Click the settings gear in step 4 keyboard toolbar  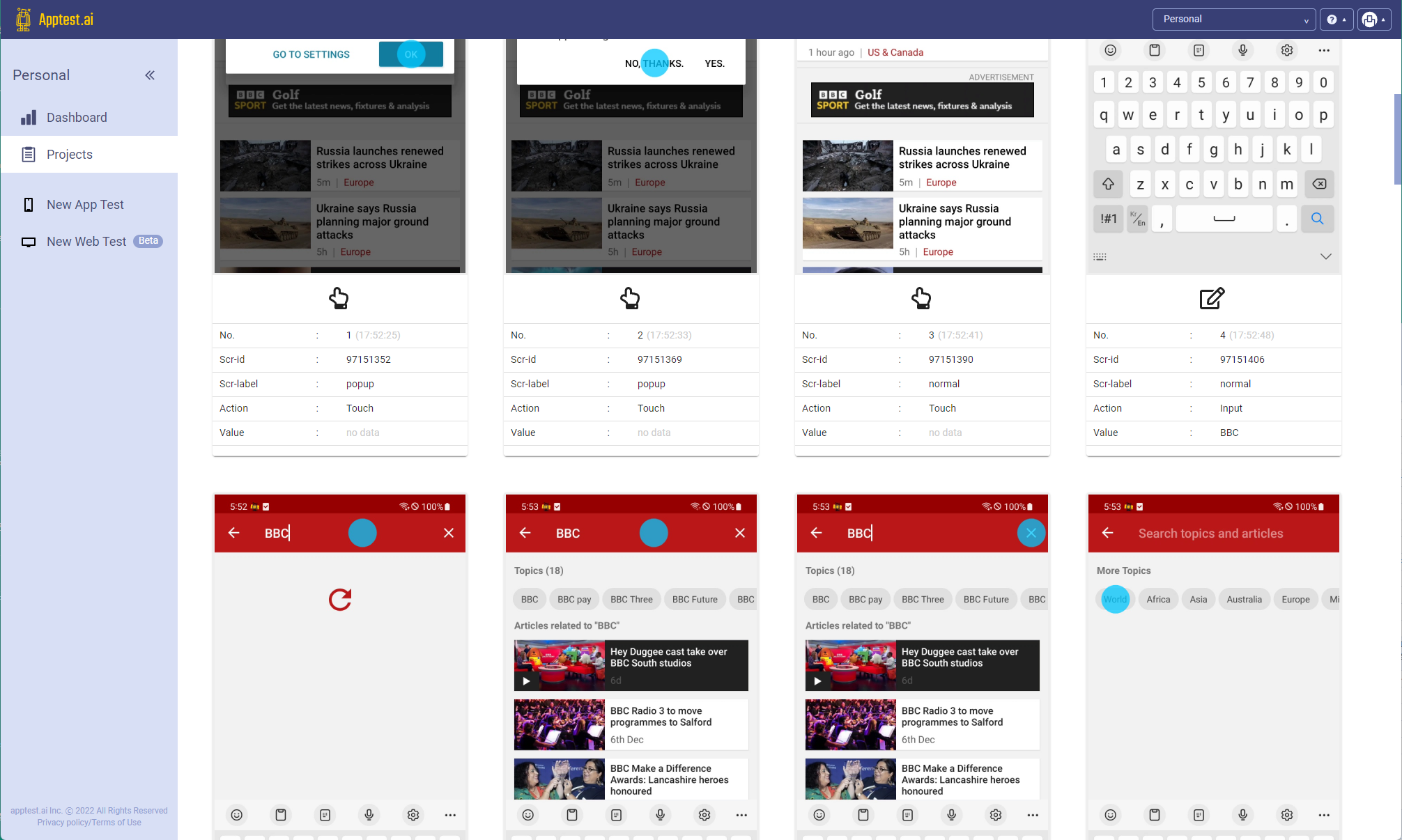1287,50
